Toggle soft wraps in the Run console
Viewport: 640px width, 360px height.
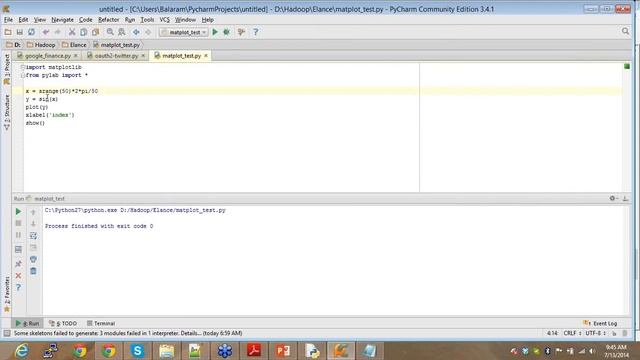pos(33,236)
